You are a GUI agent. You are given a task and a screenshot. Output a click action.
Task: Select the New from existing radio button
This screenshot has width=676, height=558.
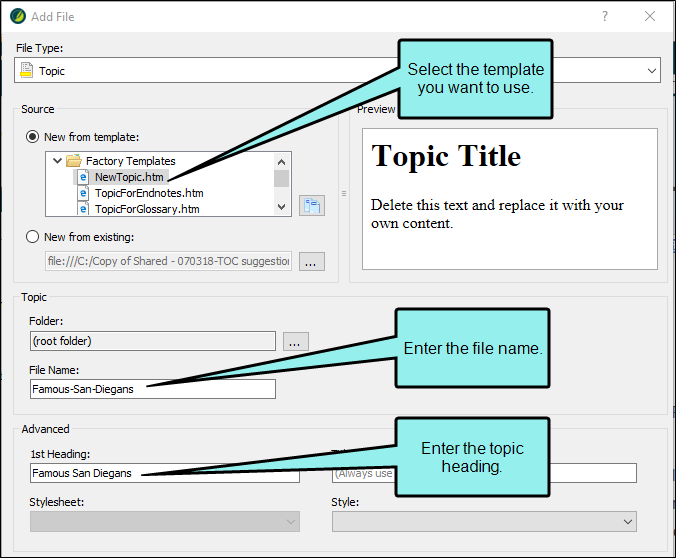click(32, 237)
